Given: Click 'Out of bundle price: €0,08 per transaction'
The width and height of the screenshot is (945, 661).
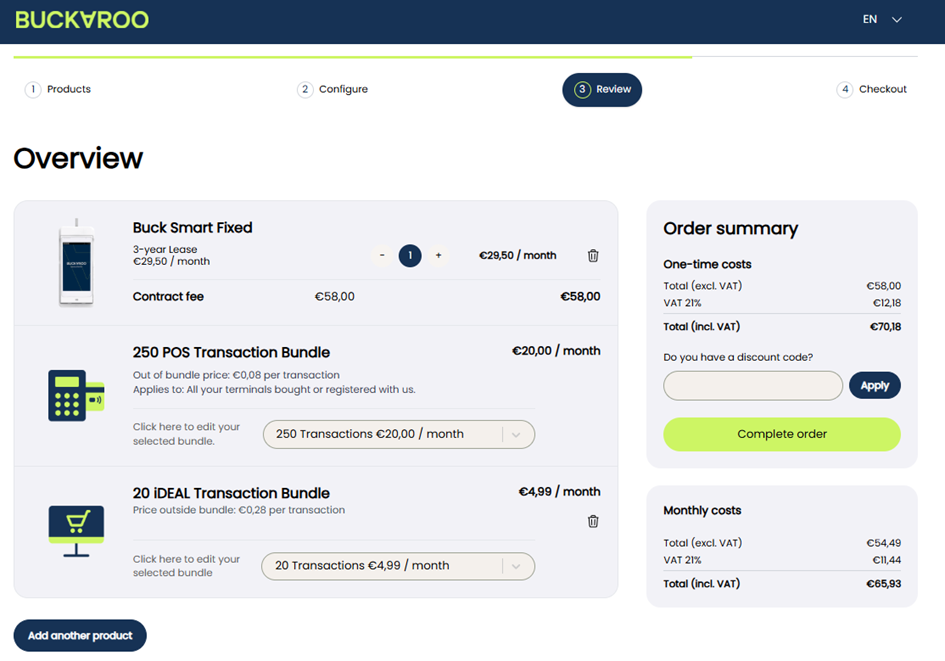Looking at the screenshot, I should point(236,375).
